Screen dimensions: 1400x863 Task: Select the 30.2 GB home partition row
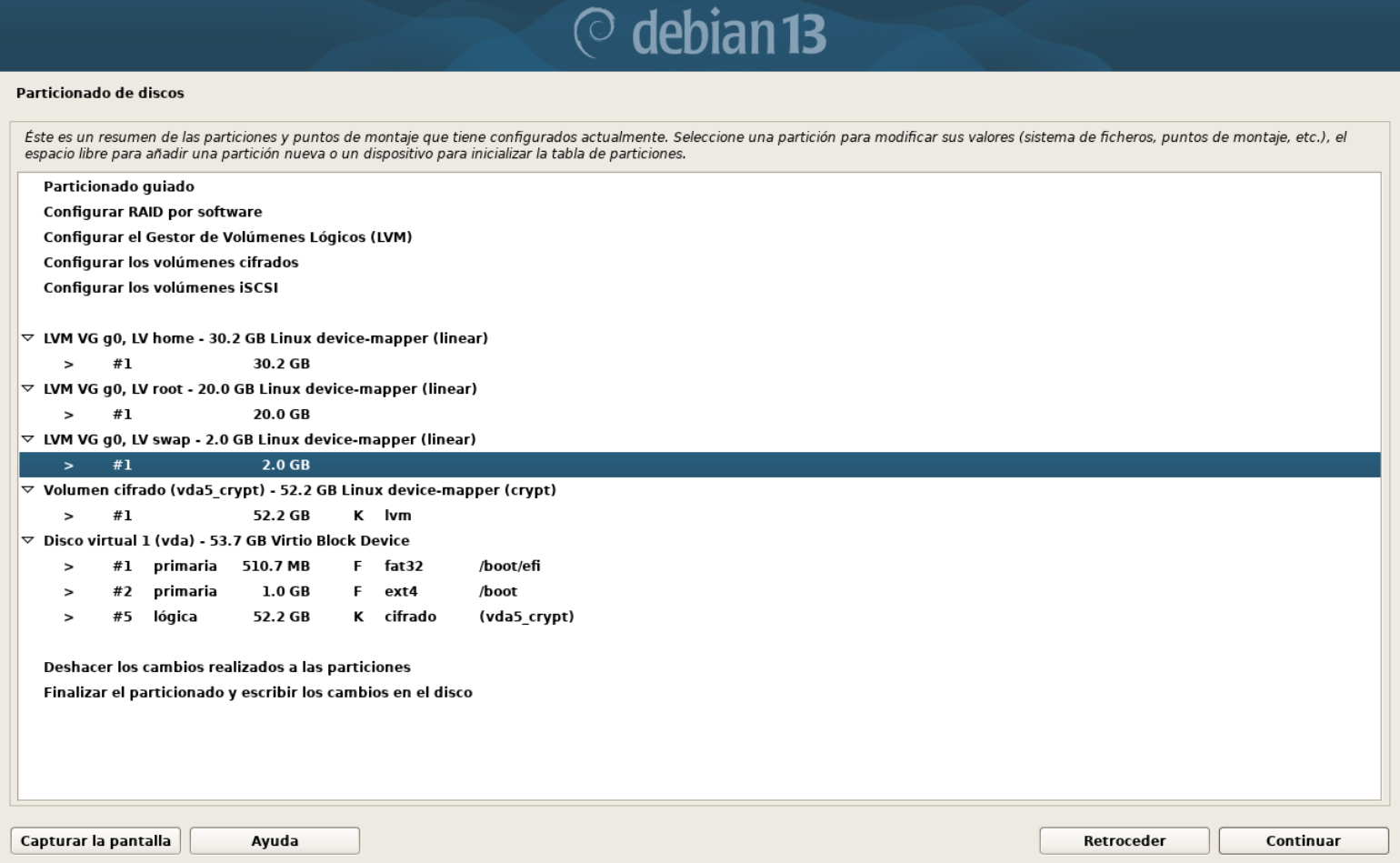point(281,364)
